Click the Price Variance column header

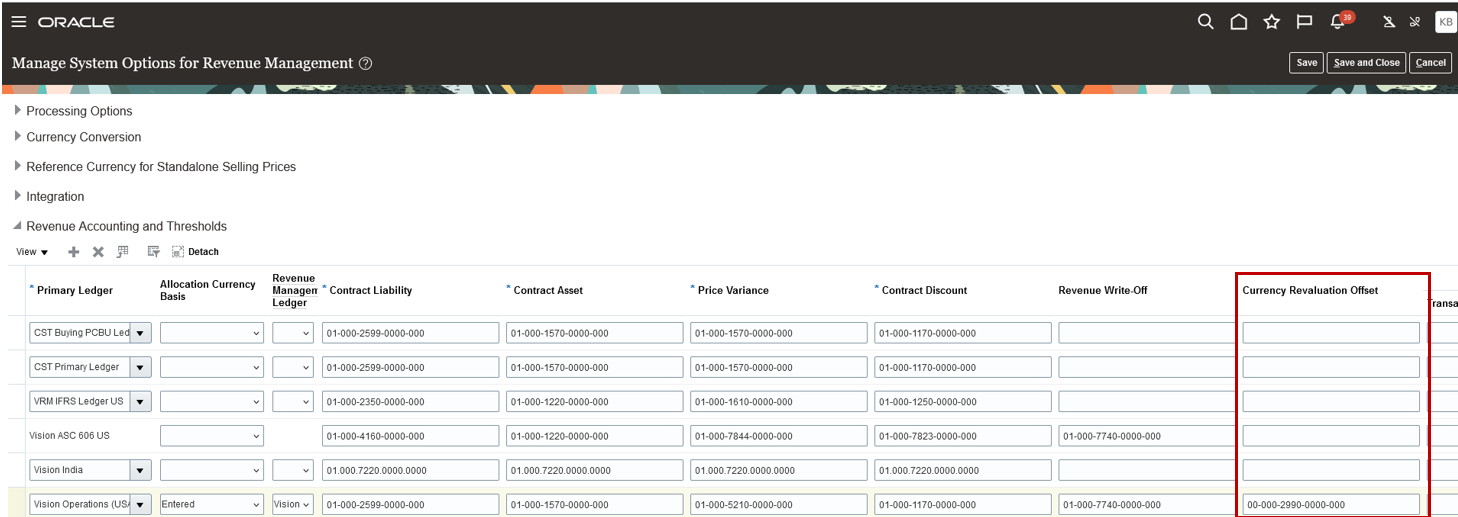(x=733, y=290)
